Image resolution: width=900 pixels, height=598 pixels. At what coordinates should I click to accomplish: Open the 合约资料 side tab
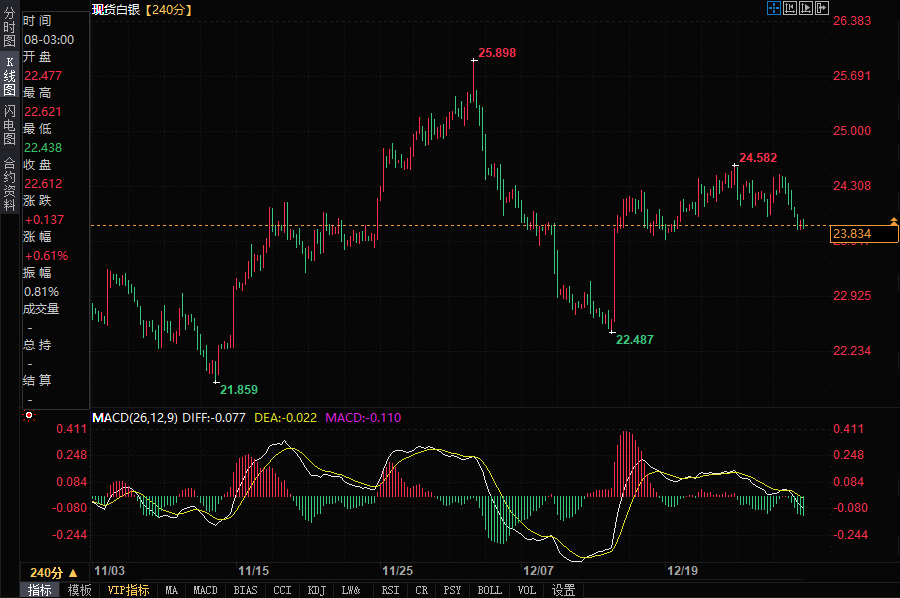pyautogui.click(x=9, y=176)
